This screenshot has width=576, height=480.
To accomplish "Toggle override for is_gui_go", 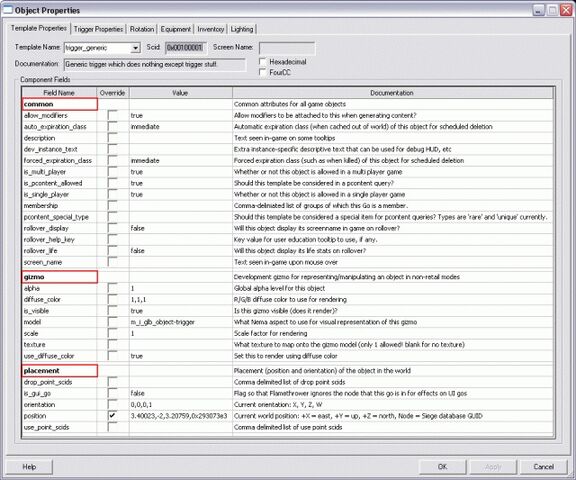I will tap(112, 393).
